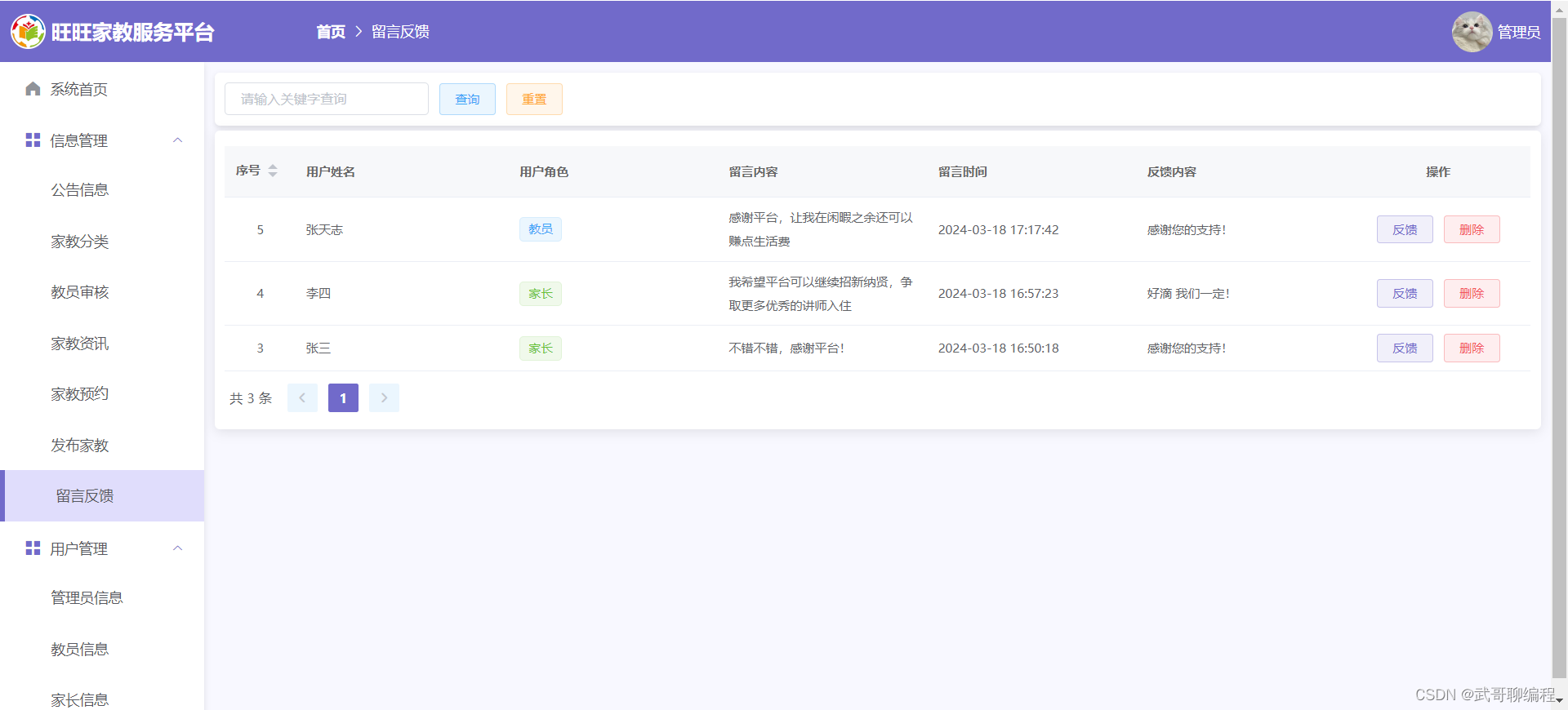The image size is (1568, 710).
Task: Open 家教资讯 menu item
Action: [102, 344]
